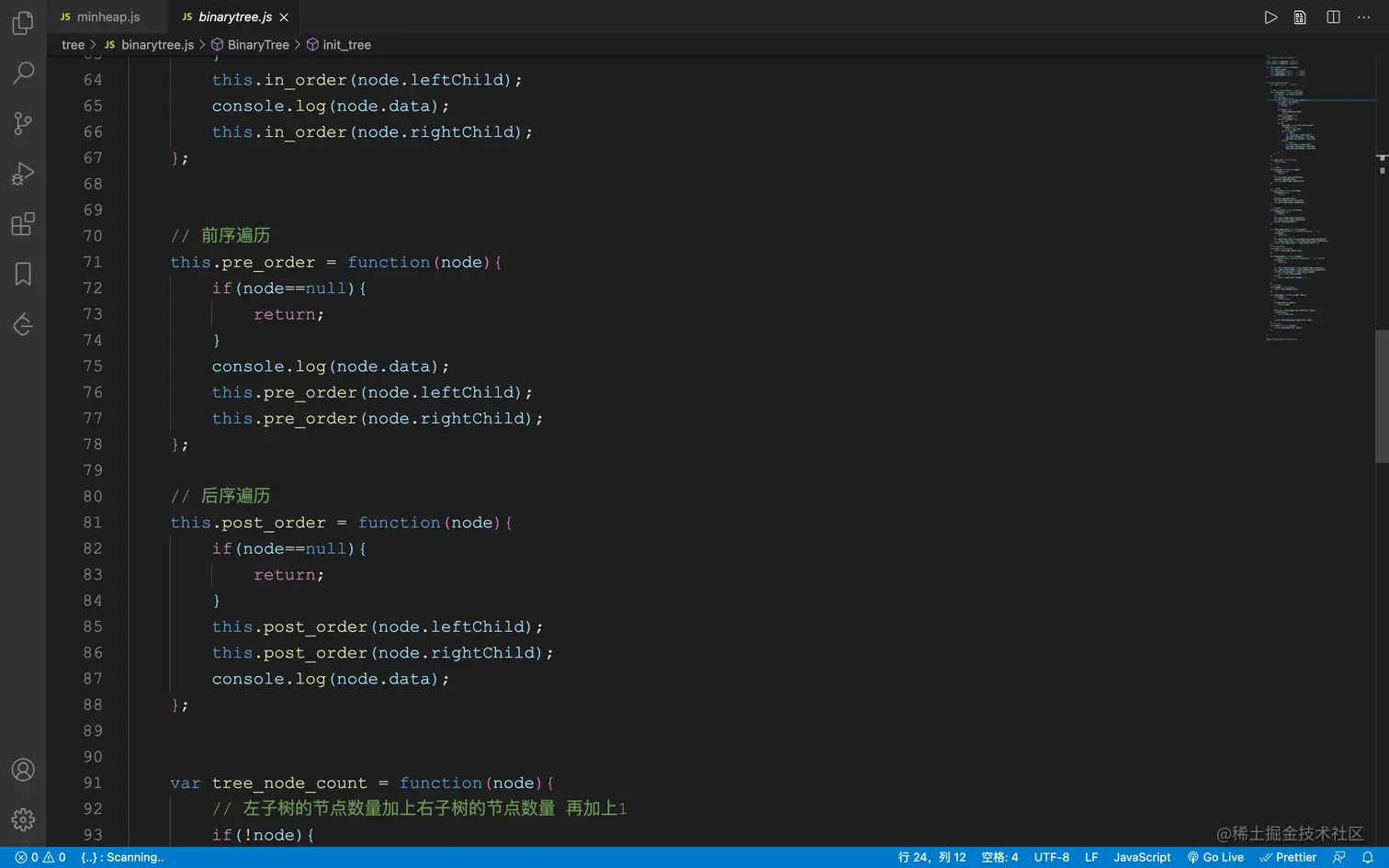Click the return; statement on line 73
This screenshot has width=1389, height=868.
tap(289, 314)
